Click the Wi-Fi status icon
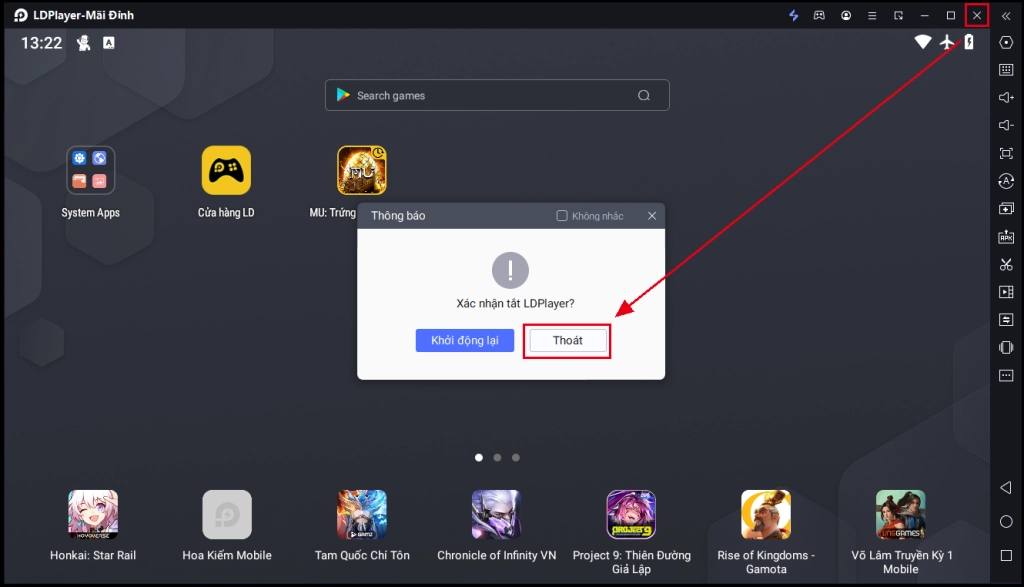1024x587 pixels. 923,42
